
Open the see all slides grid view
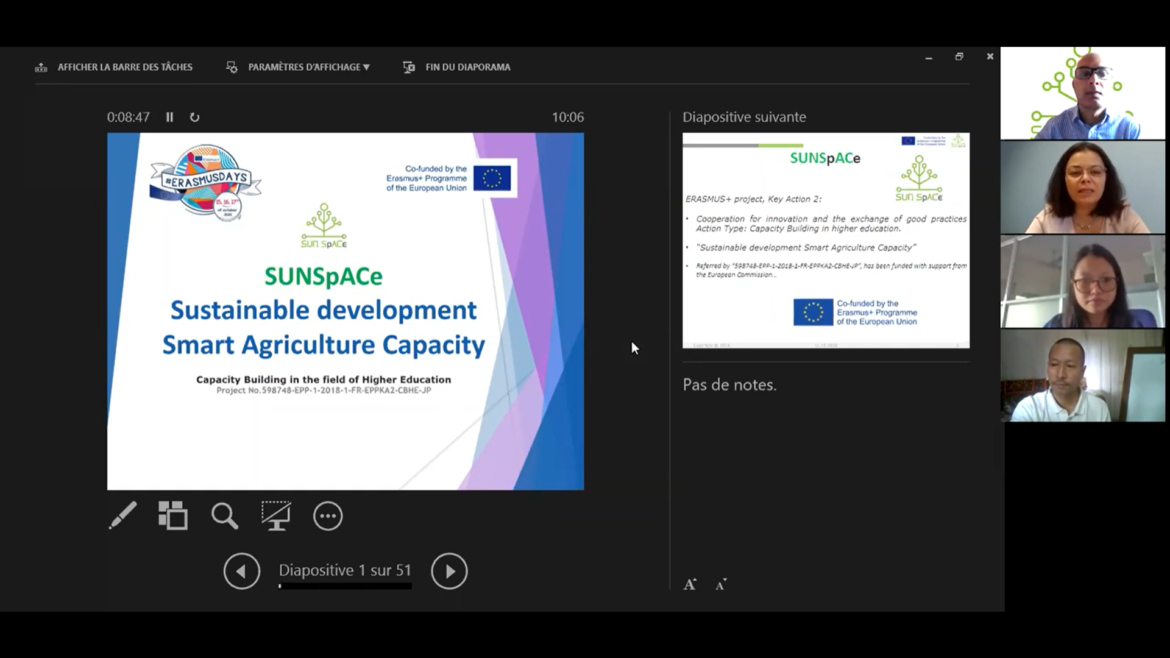point(173,516)
